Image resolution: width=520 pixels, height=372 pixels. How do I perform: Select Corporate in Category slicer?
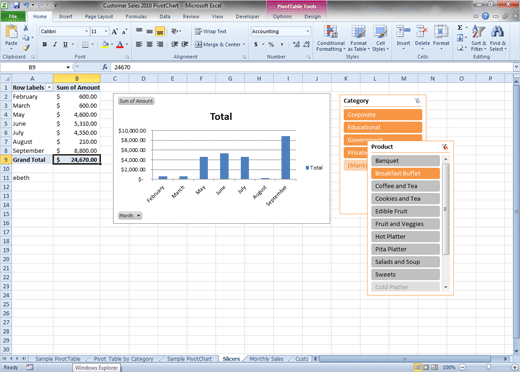(x=383, y=115)
